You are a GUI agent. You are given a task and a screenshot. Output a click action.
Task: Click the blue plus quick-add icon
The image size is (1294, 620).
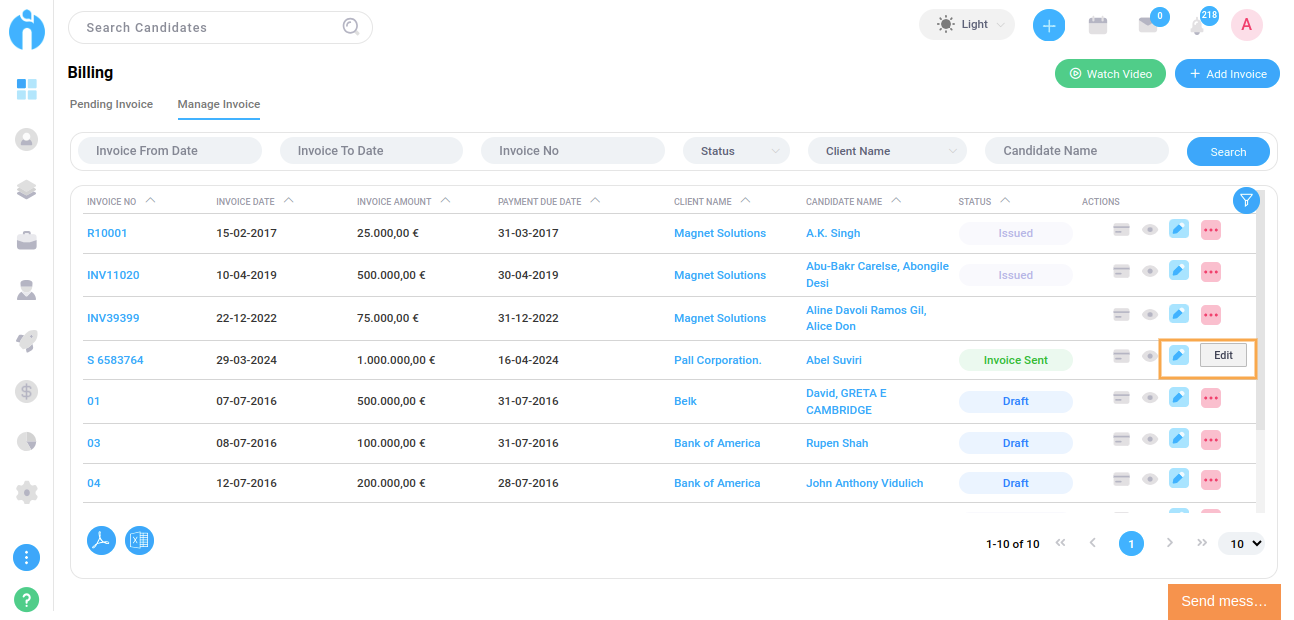(1048, 25)
